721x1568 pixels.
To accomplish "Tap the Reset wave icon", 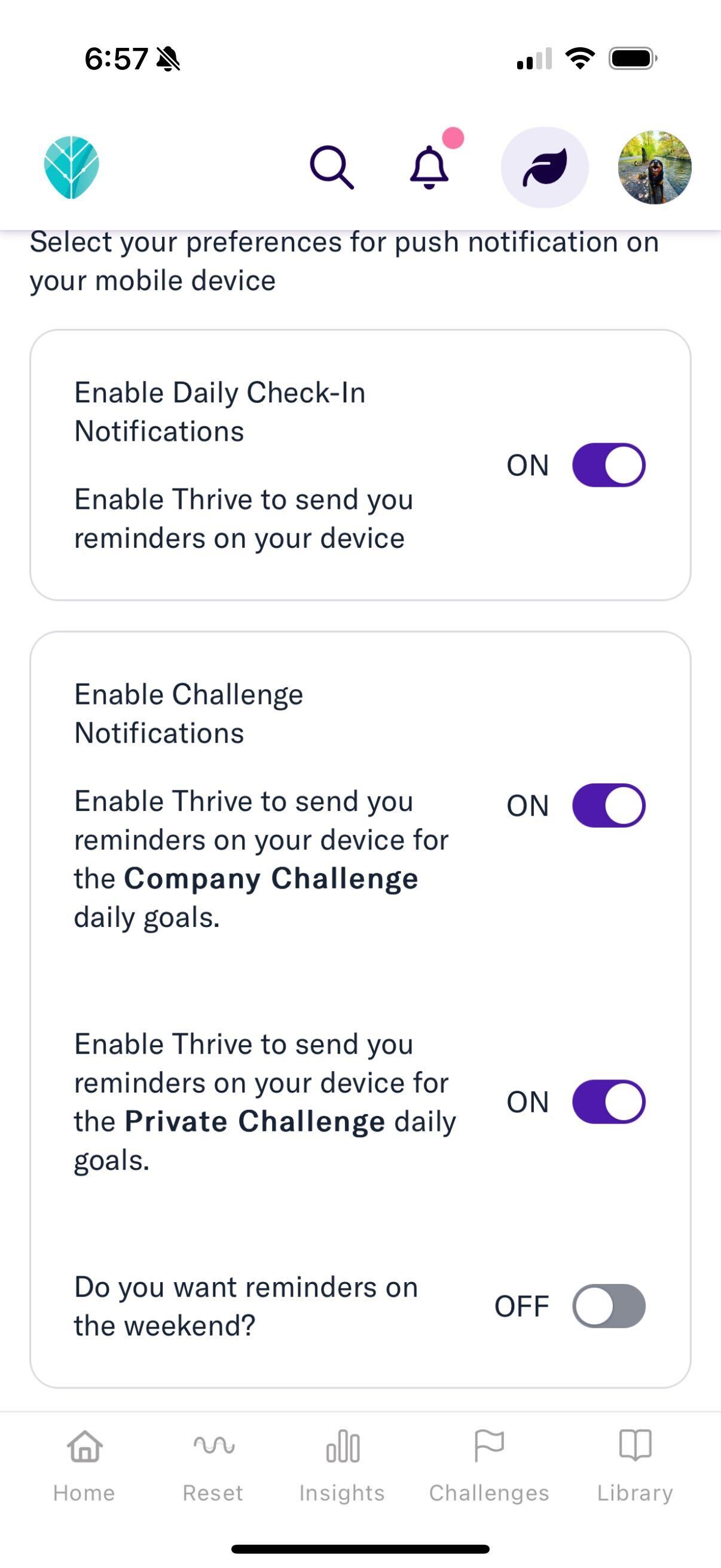I will pyautogui.click(x=213, y=1444).
